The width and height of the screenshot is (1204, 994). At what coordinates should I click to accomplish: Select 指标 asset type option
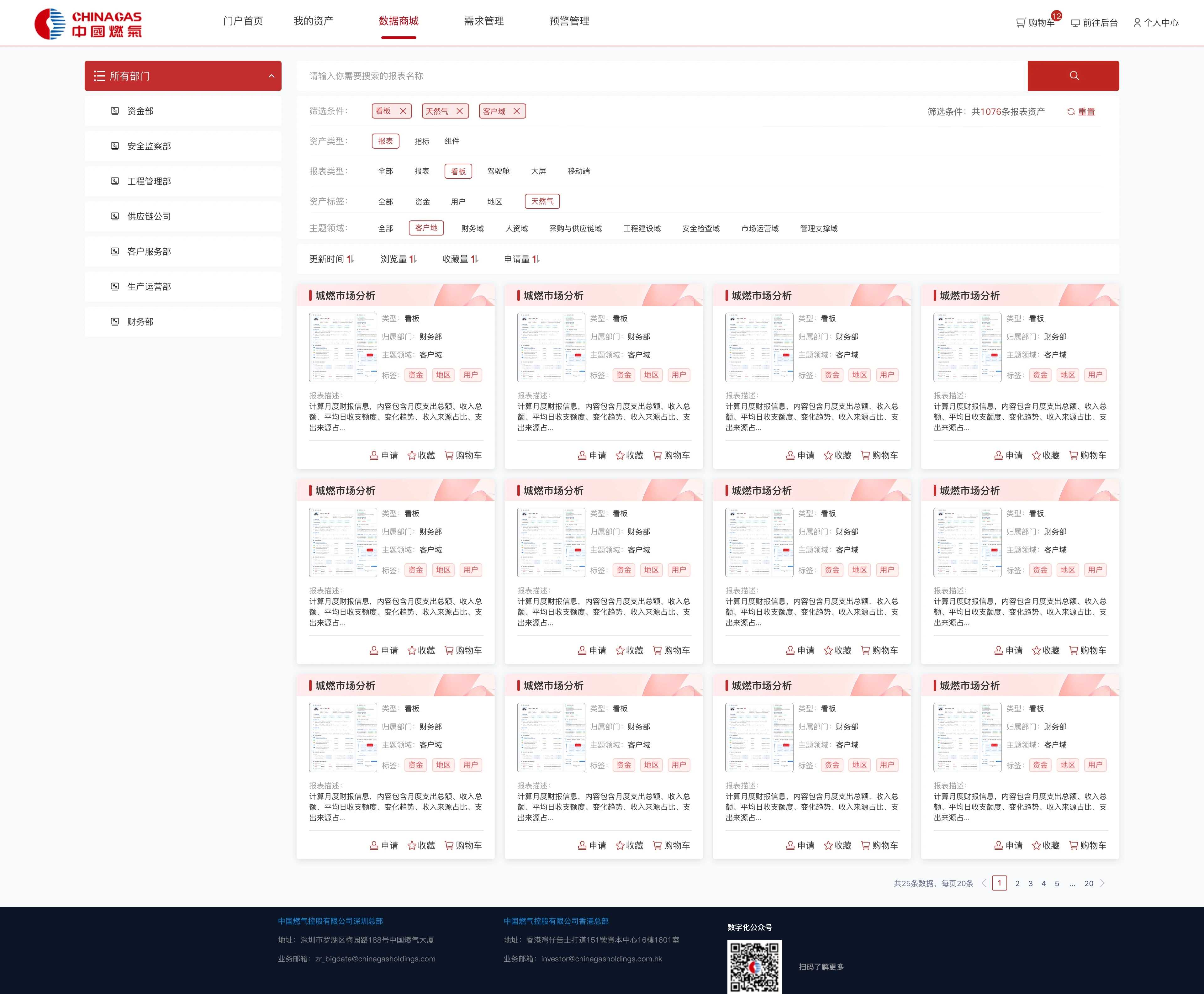(x=422, y=141)
